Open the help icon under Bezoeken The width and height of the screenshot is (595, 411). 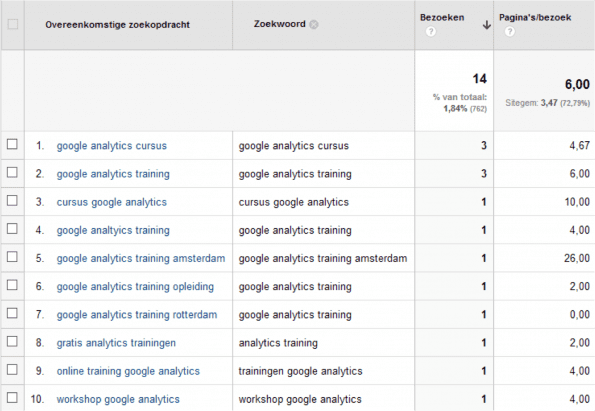coord(431,31)
